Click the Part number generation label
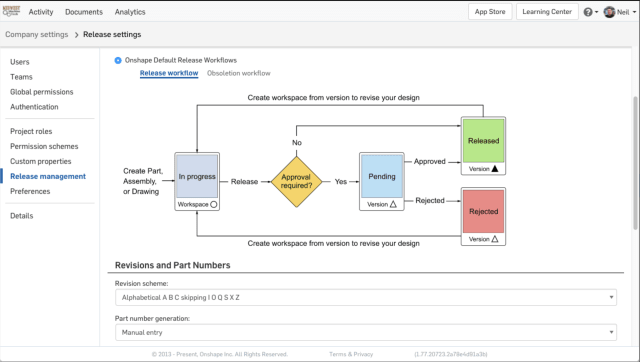This screenshot has height=362, width=640. [152, 318]
